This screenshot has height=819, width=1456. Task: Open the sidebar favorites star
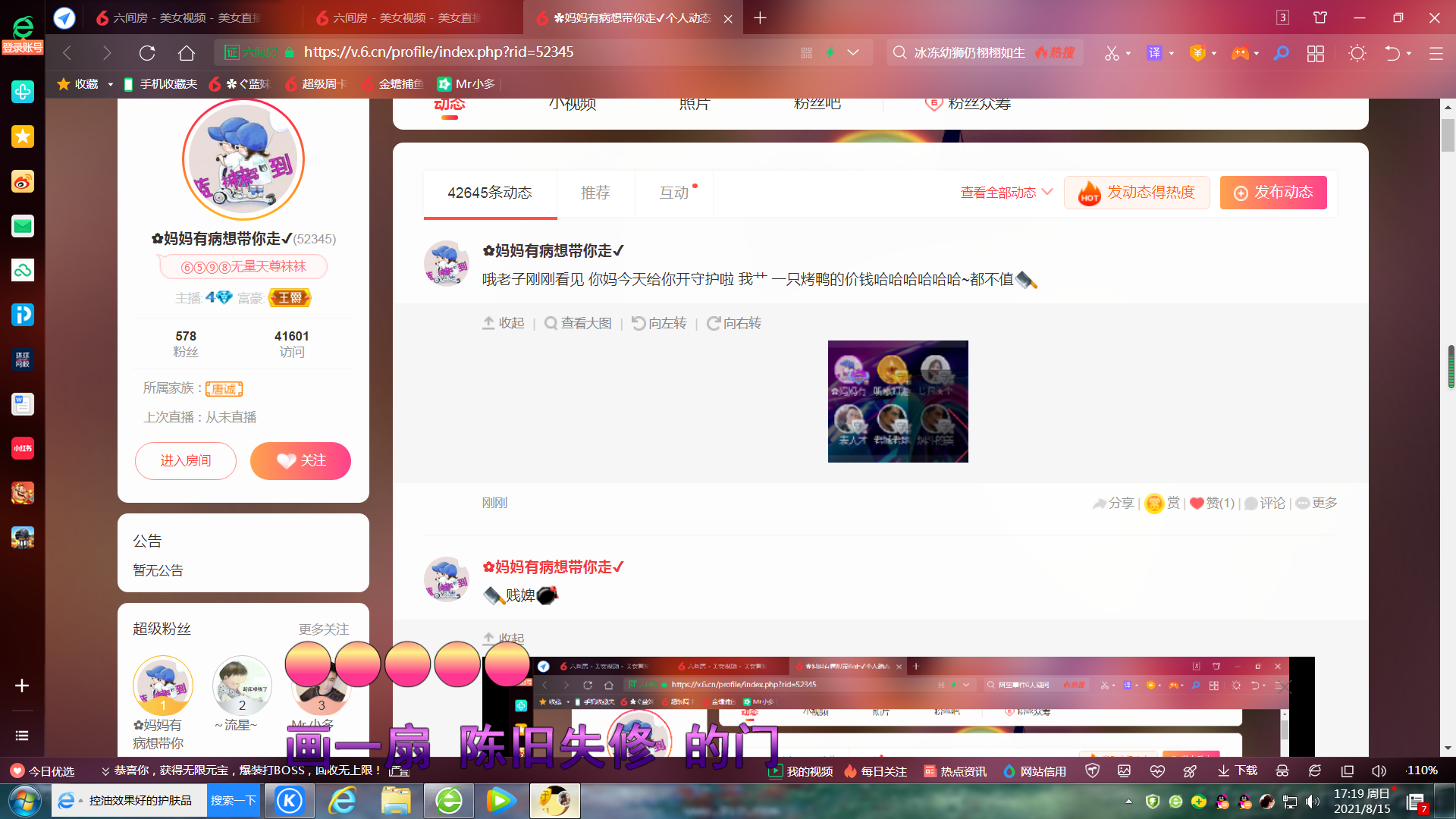click(x=23, y=136)
